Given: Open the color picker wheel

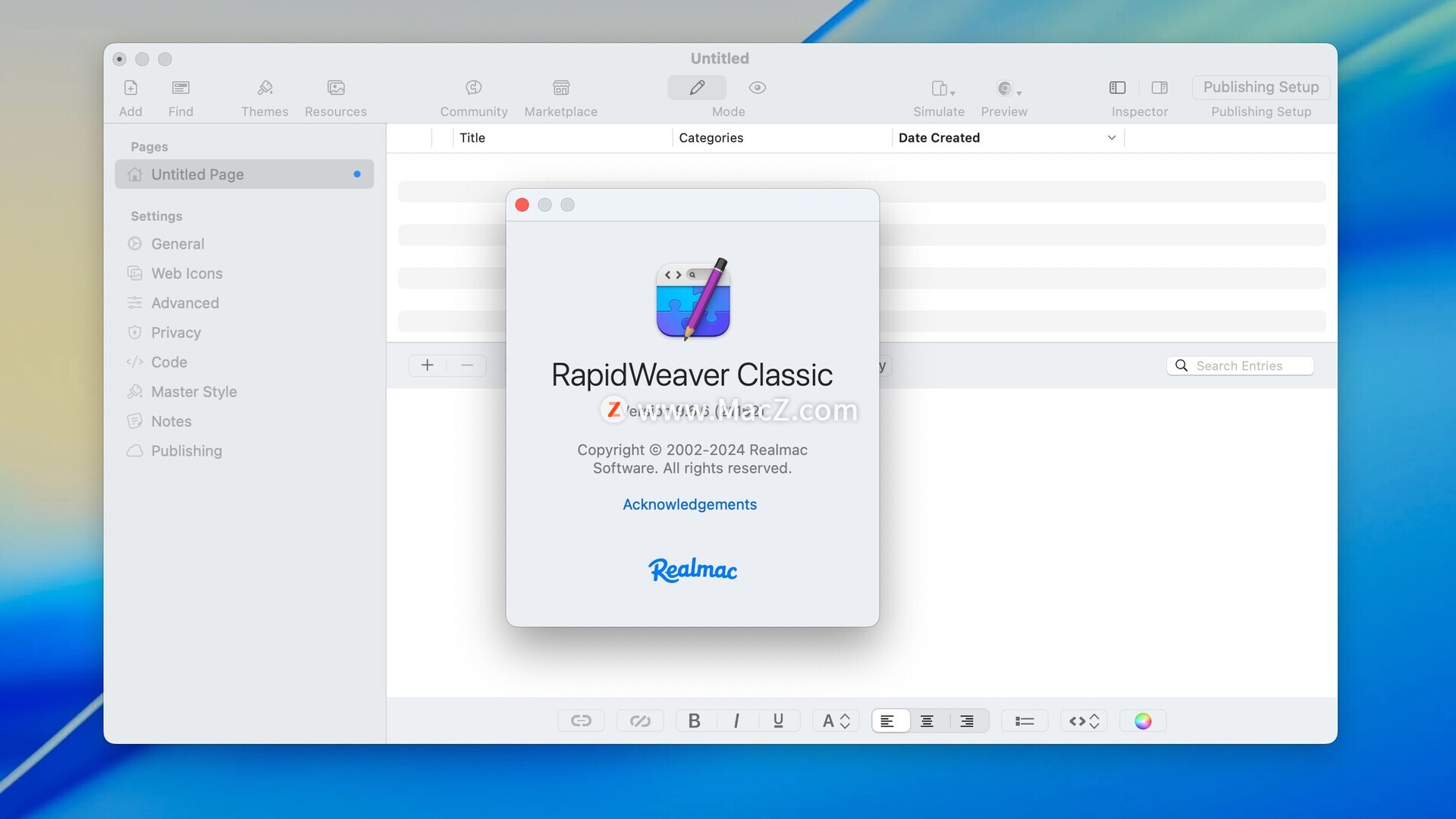Looking at the screenshot, I should tap(1143, 721).
